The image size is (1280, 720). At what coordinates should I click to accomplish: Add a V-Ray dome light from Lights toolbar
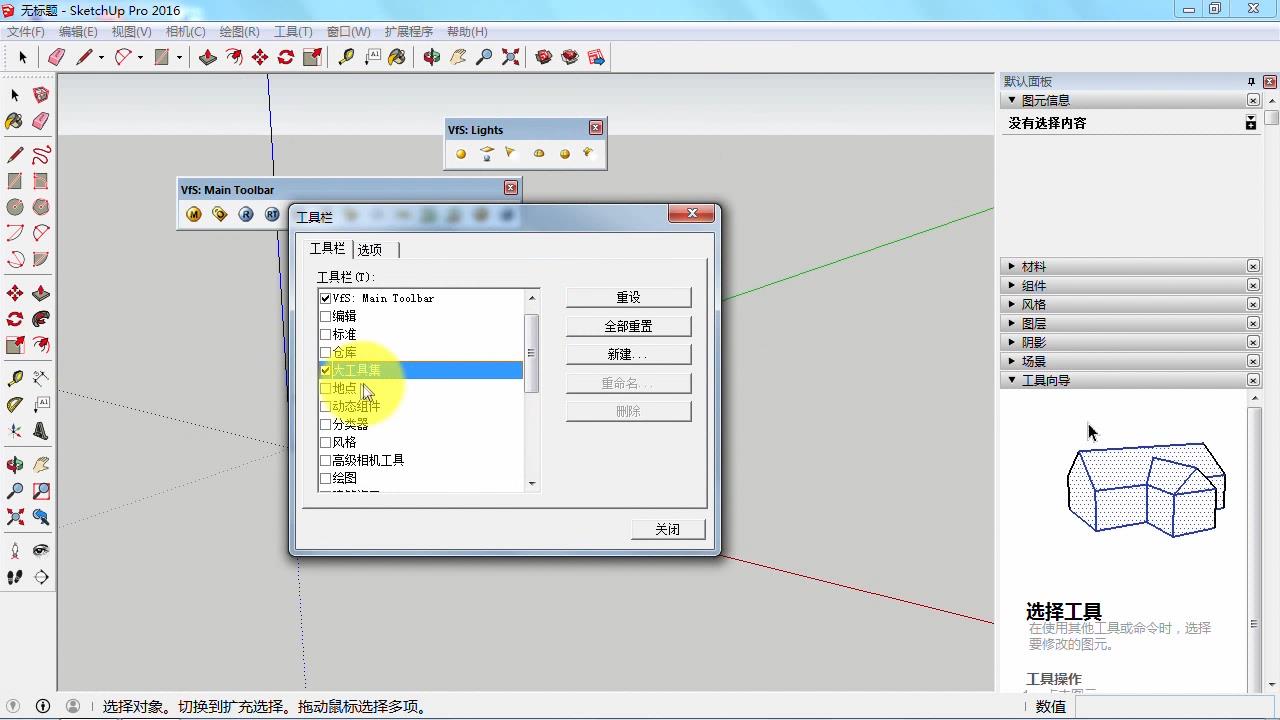[x=539, y=154]
